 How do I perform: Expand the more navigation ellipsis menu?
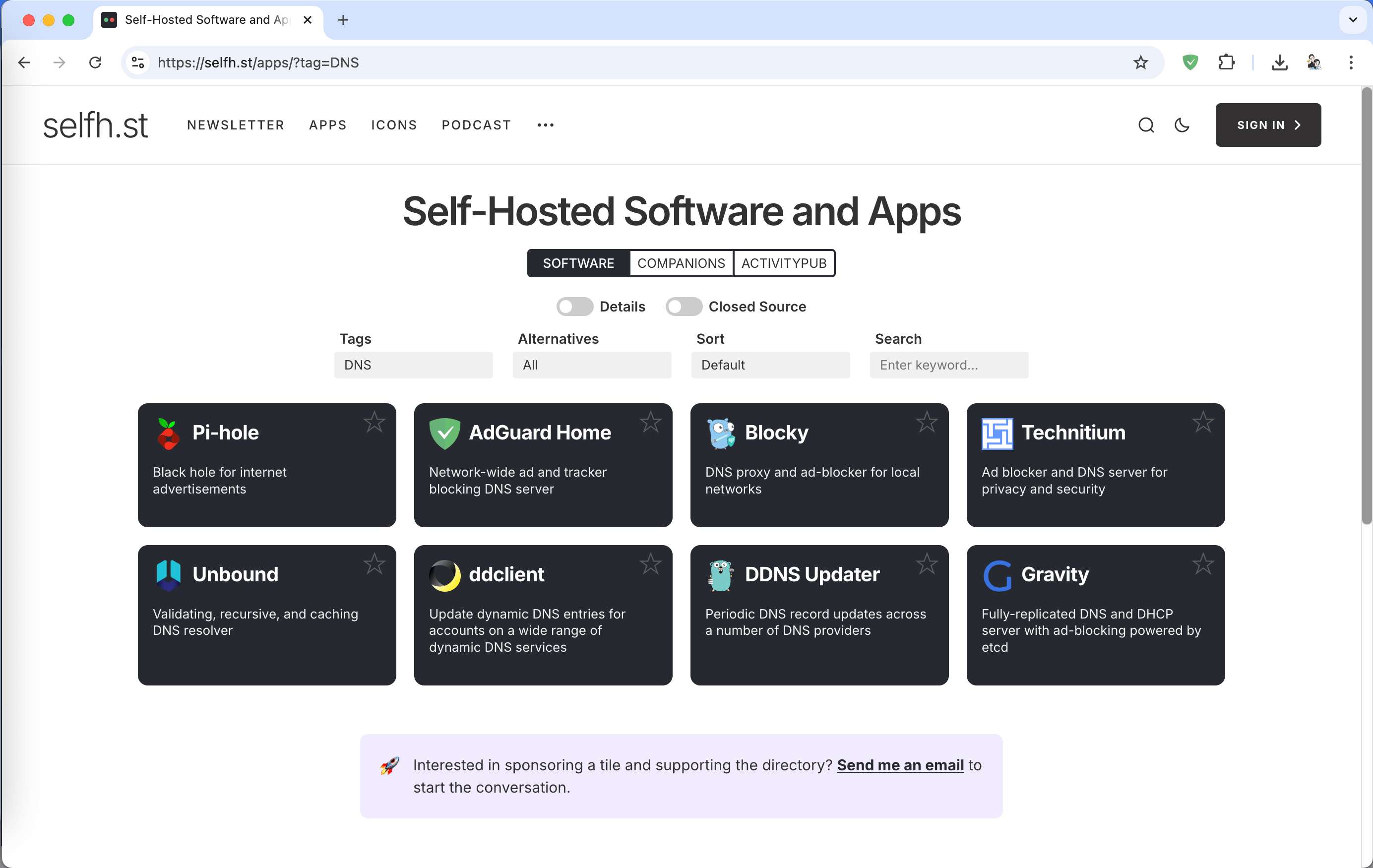click(545, 125)
